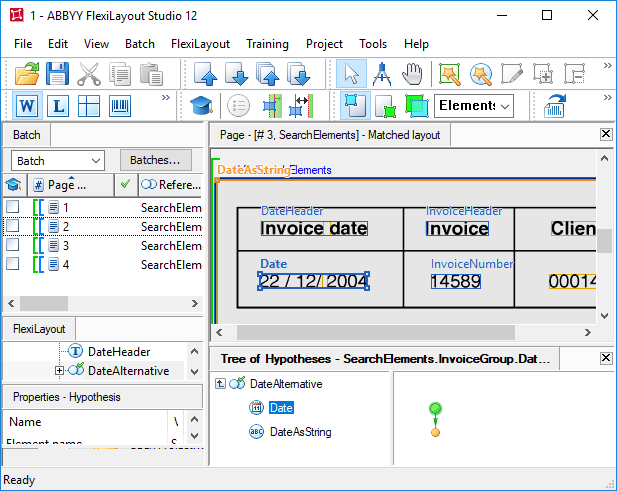The height and width of the screenshot is (491, 617).
Task: Click the stacked pages up-arrow icon
Action: point(268,74)
